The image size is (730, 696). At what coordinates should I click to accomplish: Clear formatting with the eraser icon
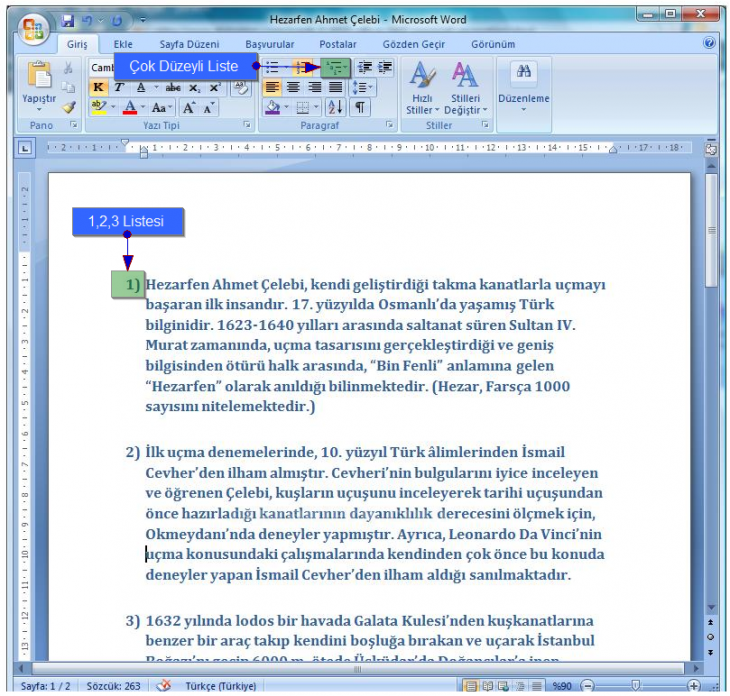pyautogui.click(x=241, y=88)
